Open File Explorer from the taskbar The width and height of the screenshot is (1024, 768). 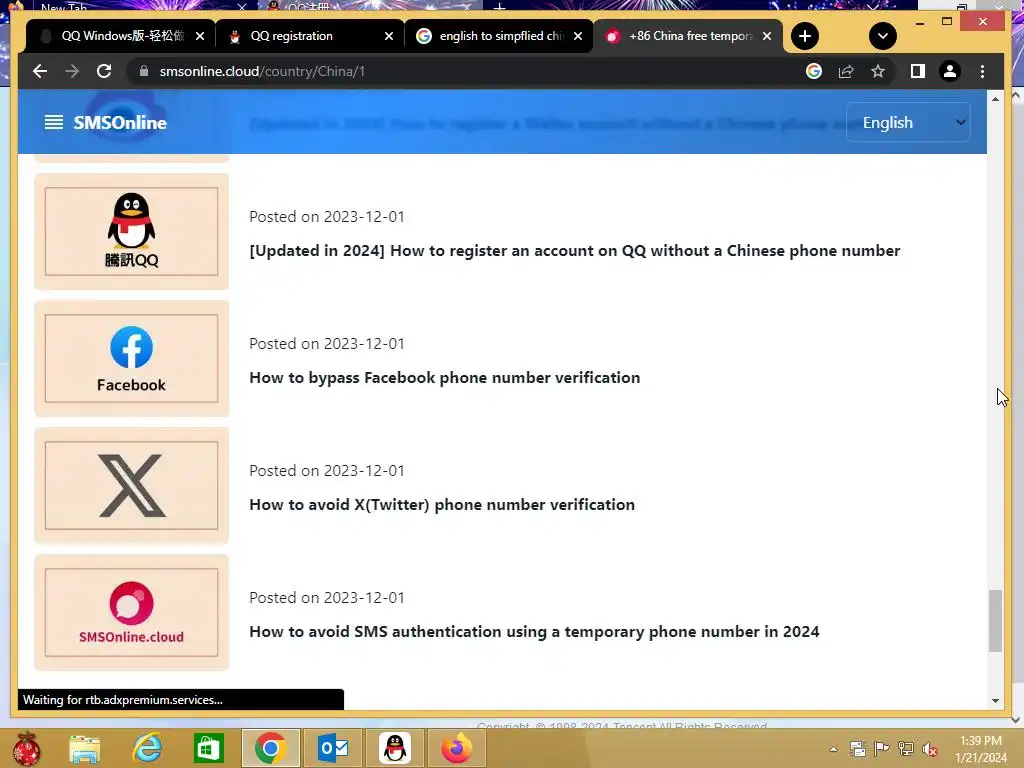click(x=85, y=748)
